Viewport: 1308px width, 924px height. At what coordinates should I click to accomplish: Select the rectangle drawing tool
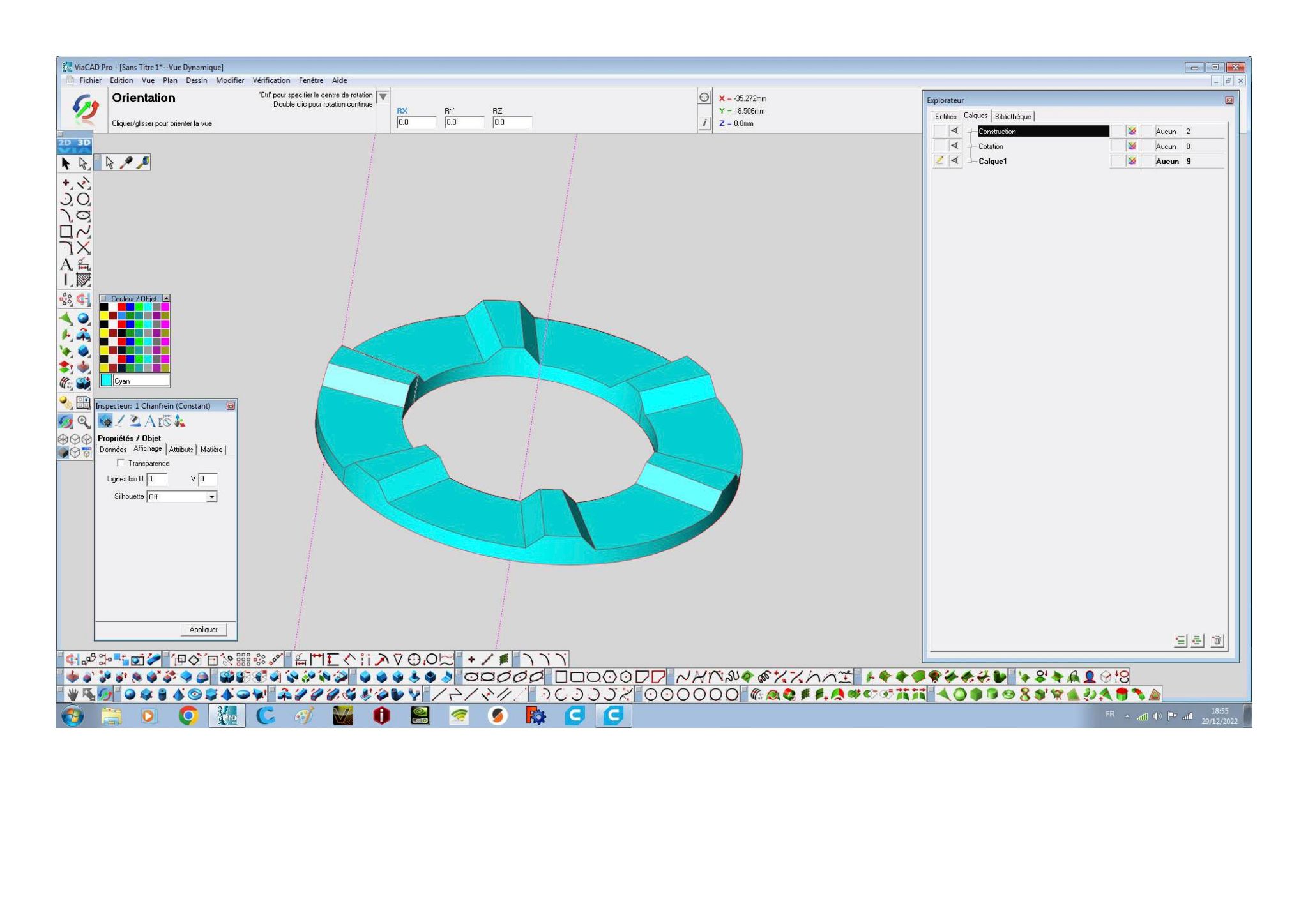pos(66,232)
